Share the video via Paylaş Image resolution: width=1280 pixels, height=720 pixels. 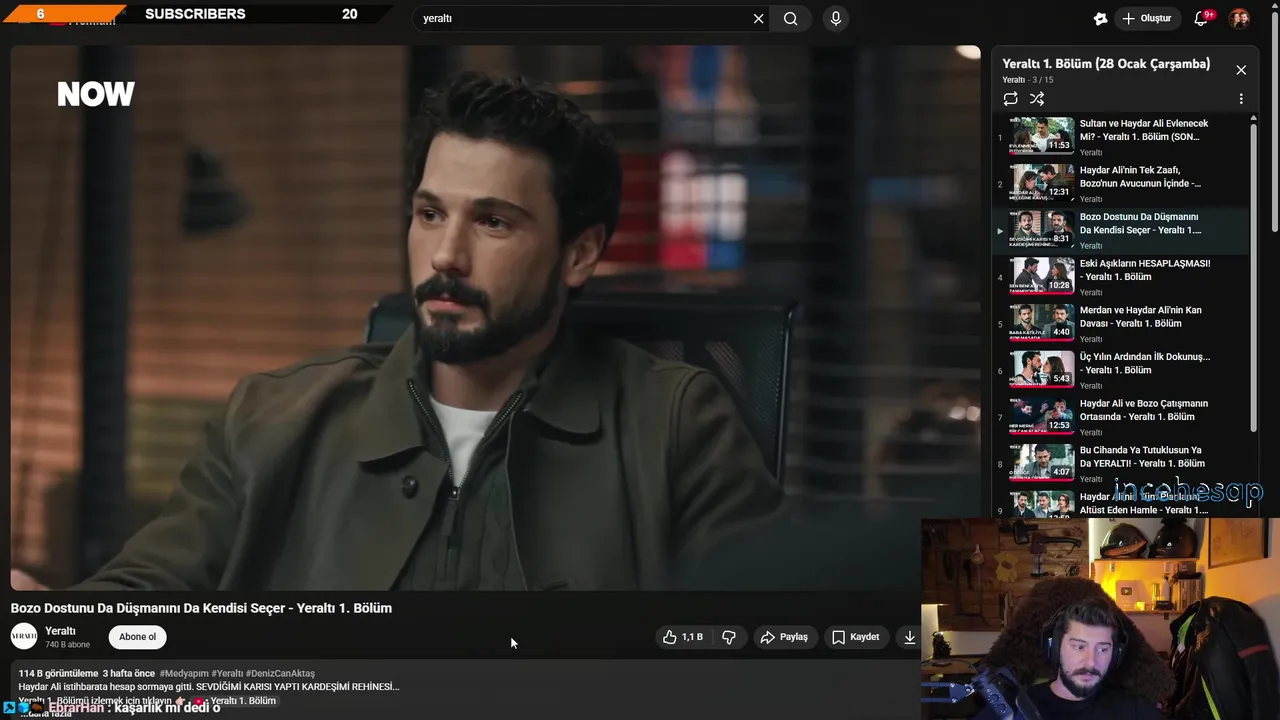784,637
